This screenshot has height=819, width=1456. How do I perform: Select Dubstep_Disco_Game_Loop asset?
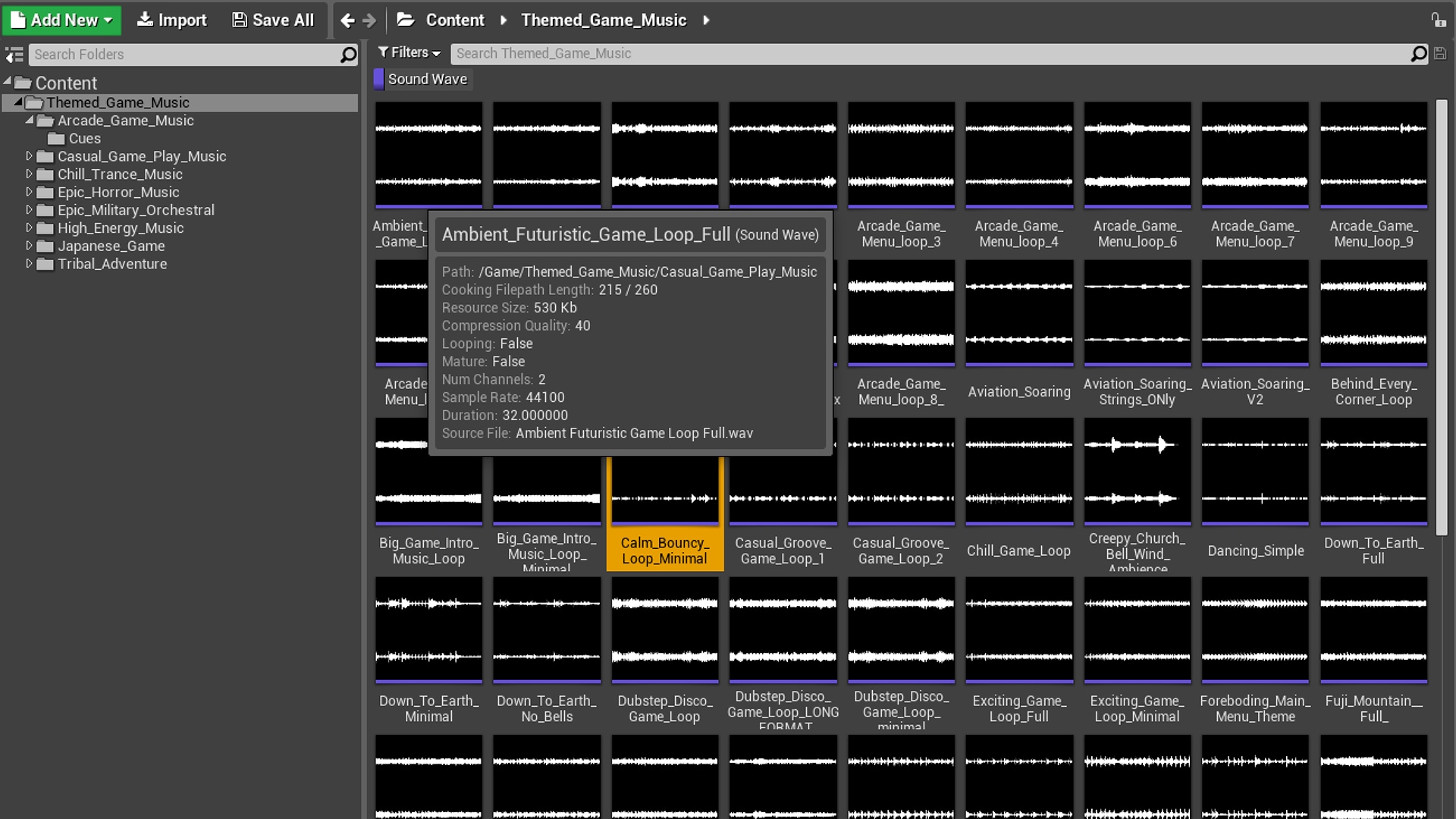click(664, 651)
